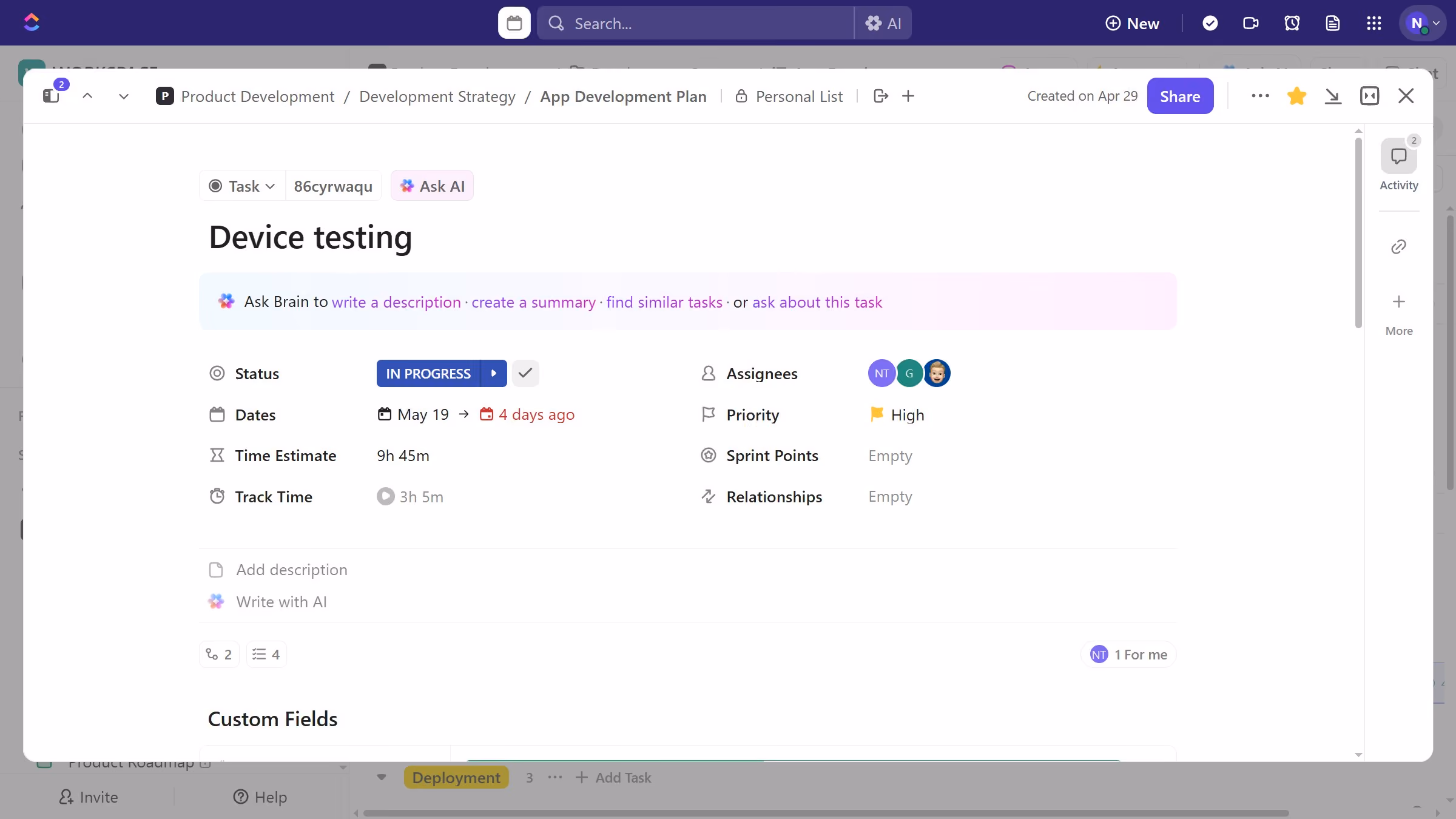Open the Development Strategy breadcrumb
This screenshot has height=819, width=1456.
pyautogui.click(x=437, y=96)
